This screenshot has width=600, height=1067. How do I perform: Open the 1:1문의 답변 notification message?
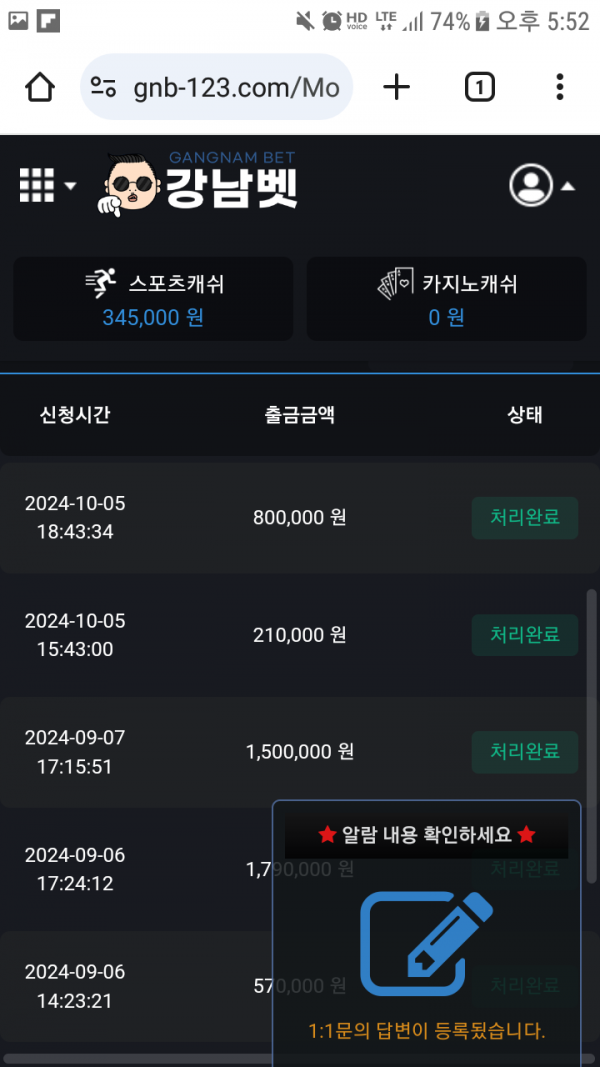click(x=426, y=1030)
